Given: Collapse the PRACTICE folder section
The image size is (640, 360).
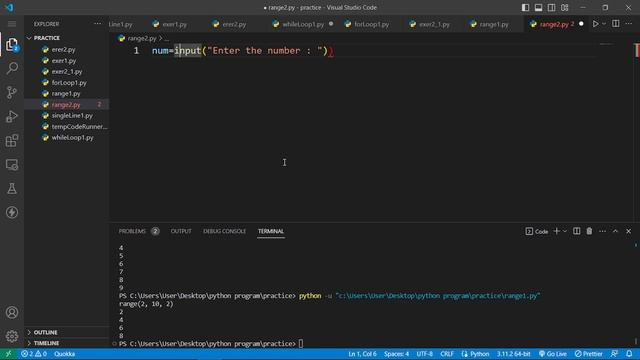Looking at the screenshot, I should pyautogui.click(x=47, y=38).
